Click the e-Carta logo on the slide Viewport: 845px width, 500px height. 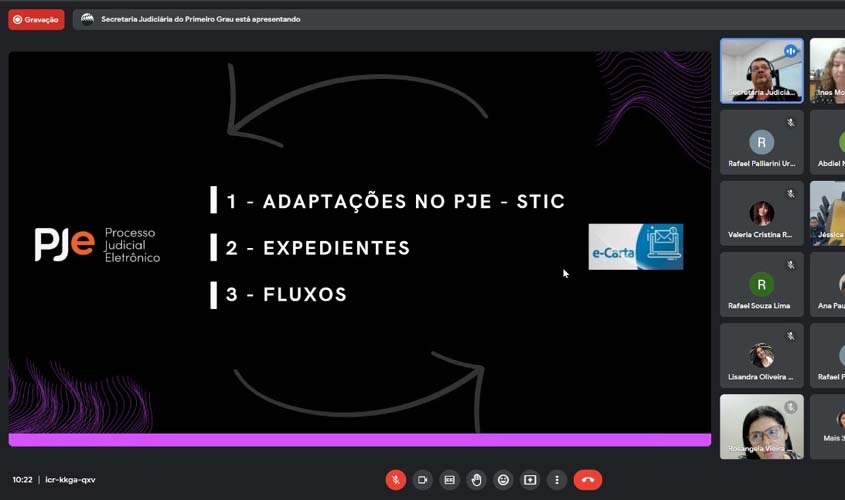pyautogui.click(x=635, y=246)
